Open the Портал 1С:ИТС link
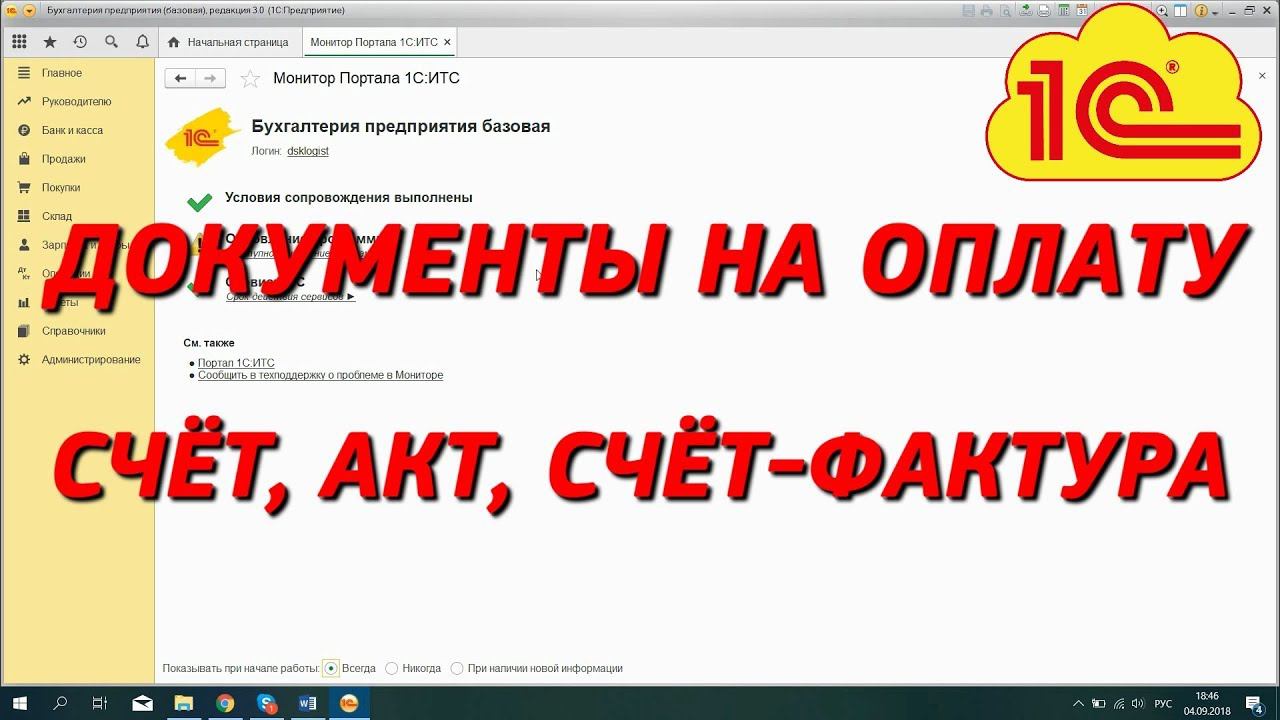The height and width of the screenshot is (720, 1280). click(x=236, y=363)
